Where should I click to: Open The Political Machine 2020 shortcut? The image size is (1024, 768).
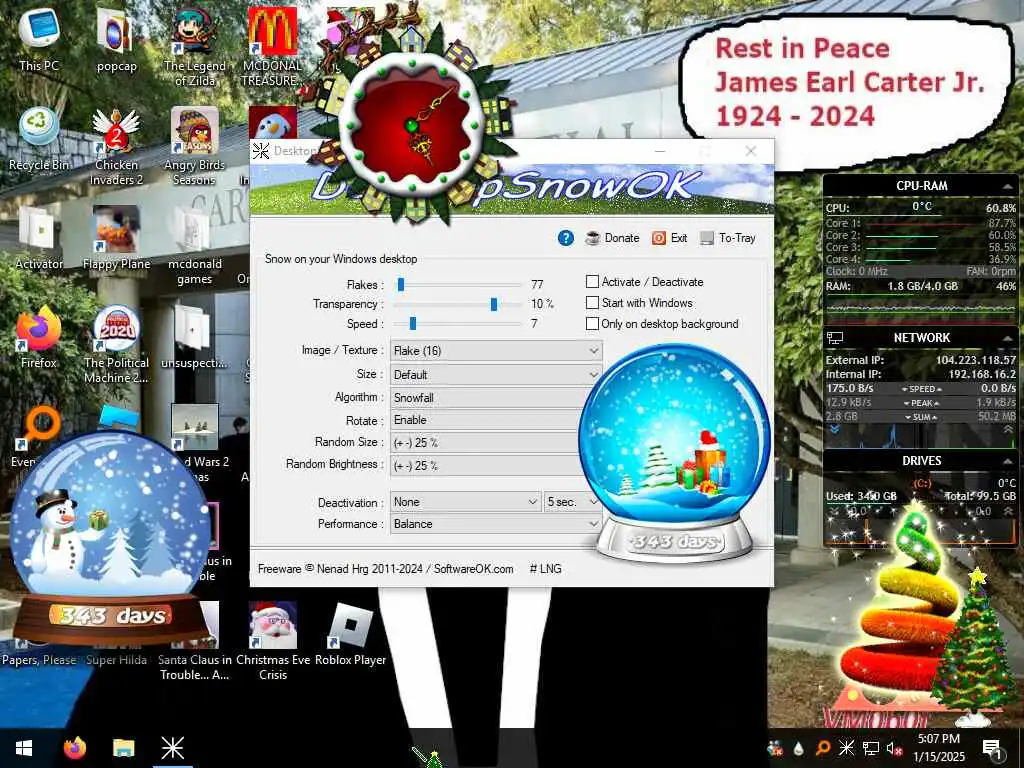(116, 345)
